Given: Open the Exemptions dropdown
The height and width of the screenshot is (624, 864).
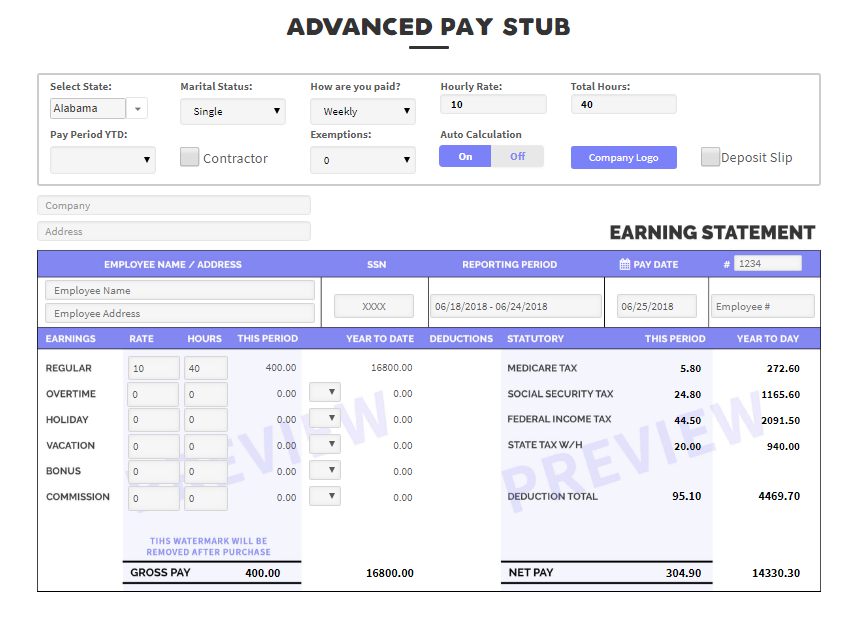Looking at the screenshot, I should (x=362, y=160).
